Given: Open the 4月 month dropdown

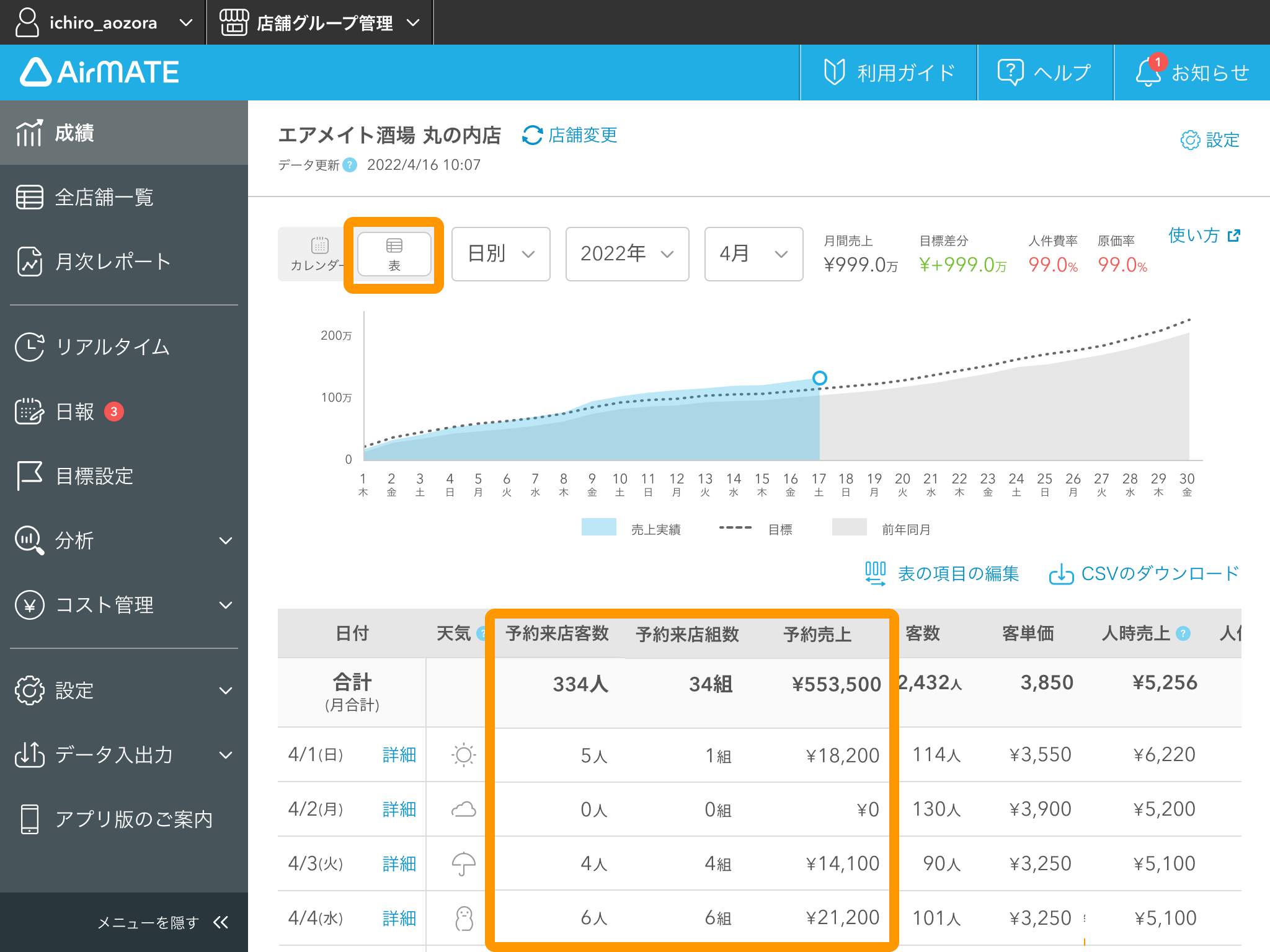Looking at the screenshot, I should point(753,254).
